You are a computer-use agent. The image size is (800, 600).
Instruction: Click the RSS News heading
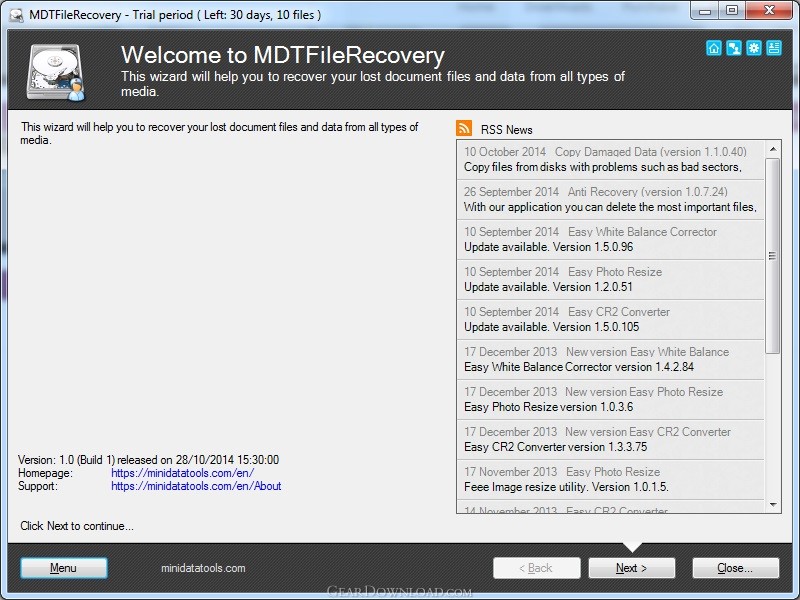pyautogui.click(x=506, y=130)
